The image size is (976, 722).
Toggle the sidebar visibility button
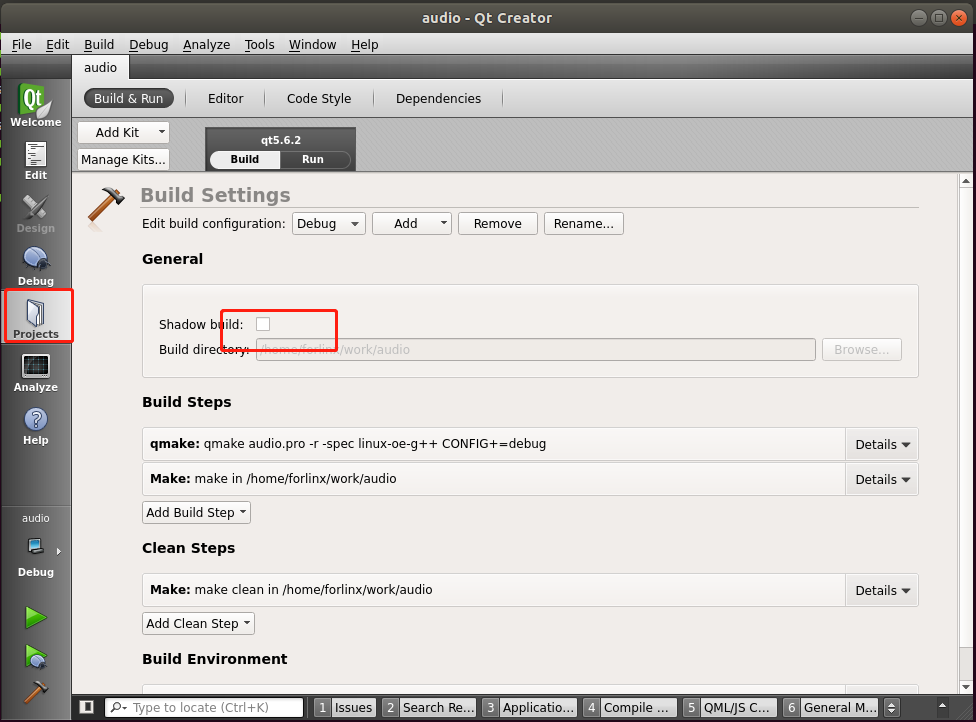87,707
